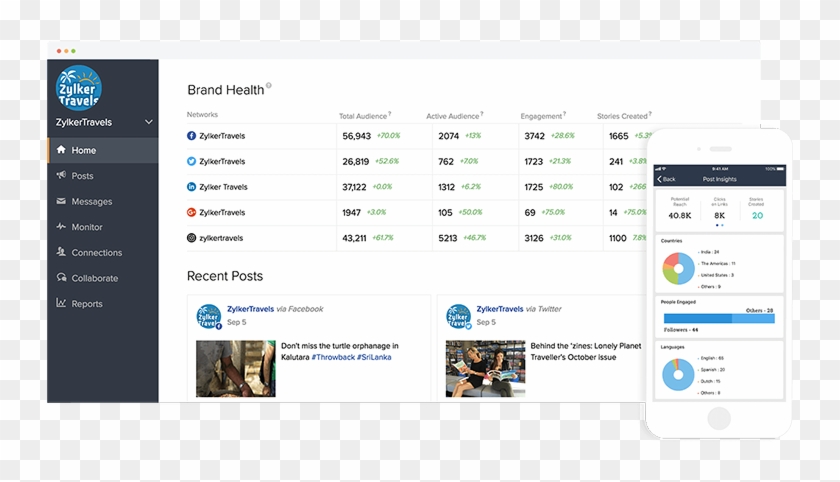Click the #Throwback hashtag link
Image resolution: width=840 pixels, height=482 pixels.
pos(334,357)
